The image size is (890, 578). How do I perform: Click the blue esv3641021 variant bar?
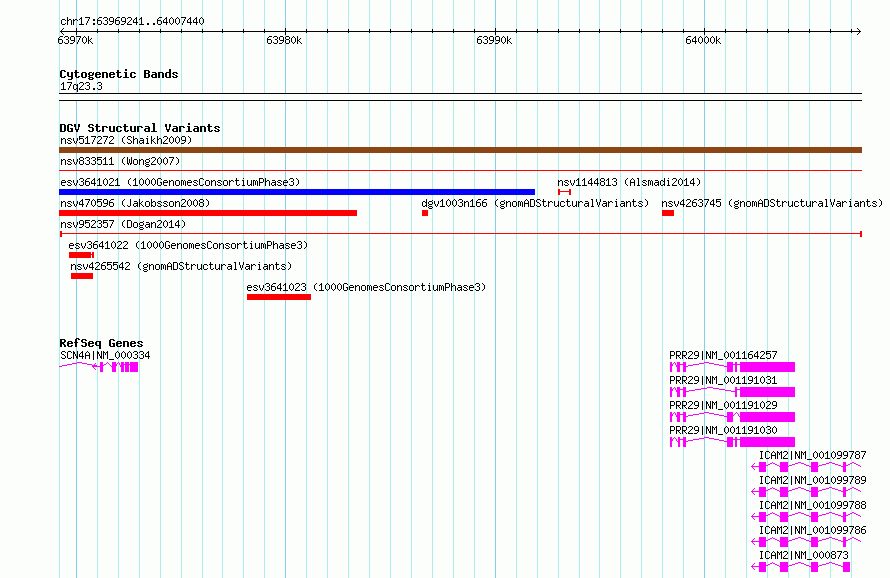297,192
